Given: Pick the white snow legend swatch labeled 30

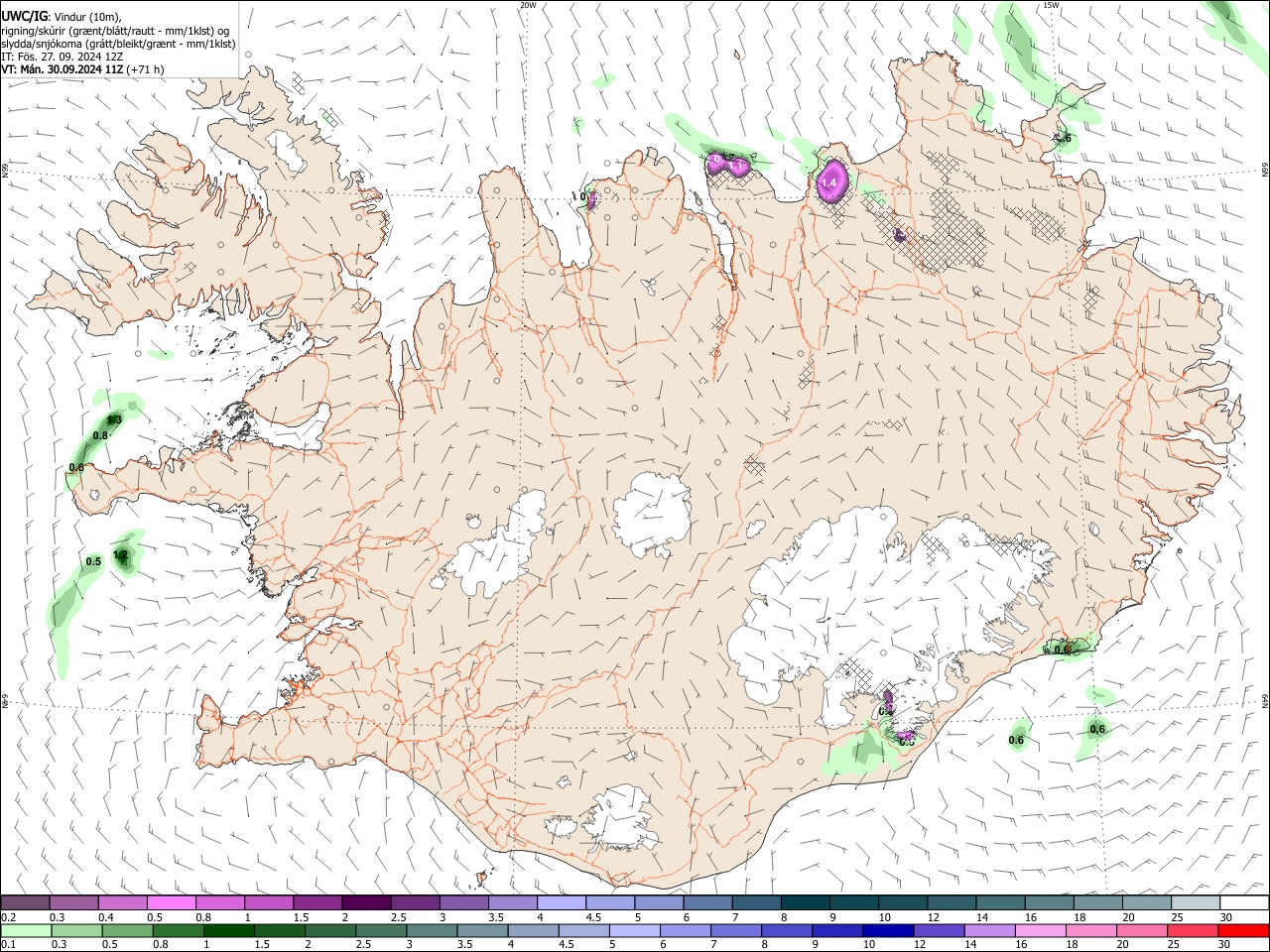Looking at the screenshot, I should pyautogui.click(x=1243, y=903).
